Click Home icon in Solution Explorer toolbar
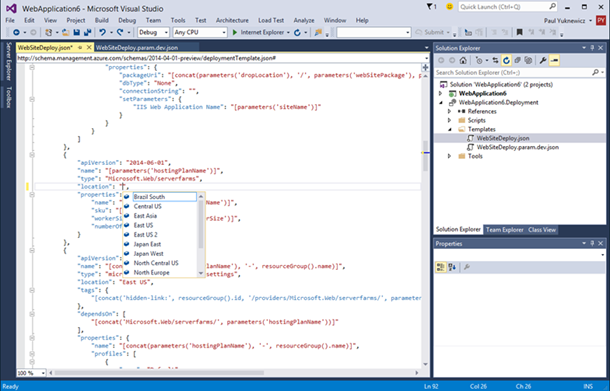Image resolution: width=610 pixels, height=391 pixels. pyautogui.click(x=463, y=60)
